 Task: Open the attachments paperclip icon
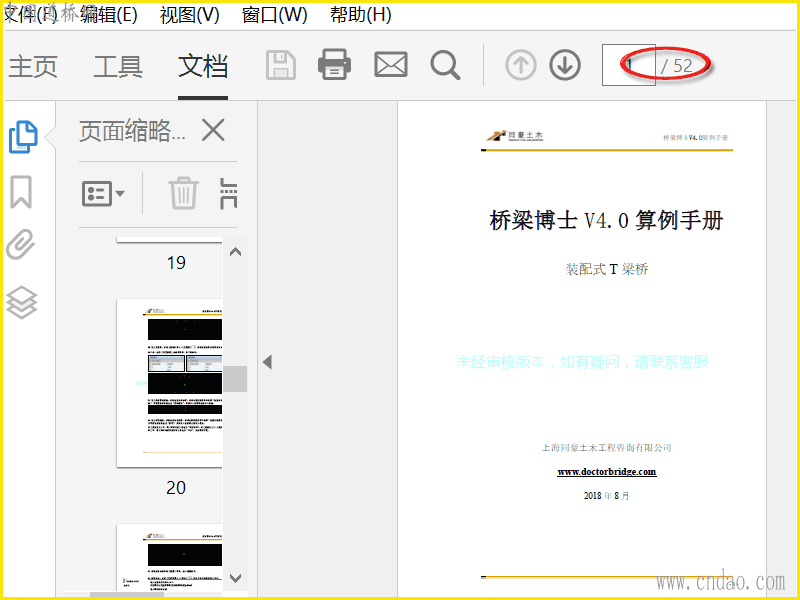[x=21, y=244]
